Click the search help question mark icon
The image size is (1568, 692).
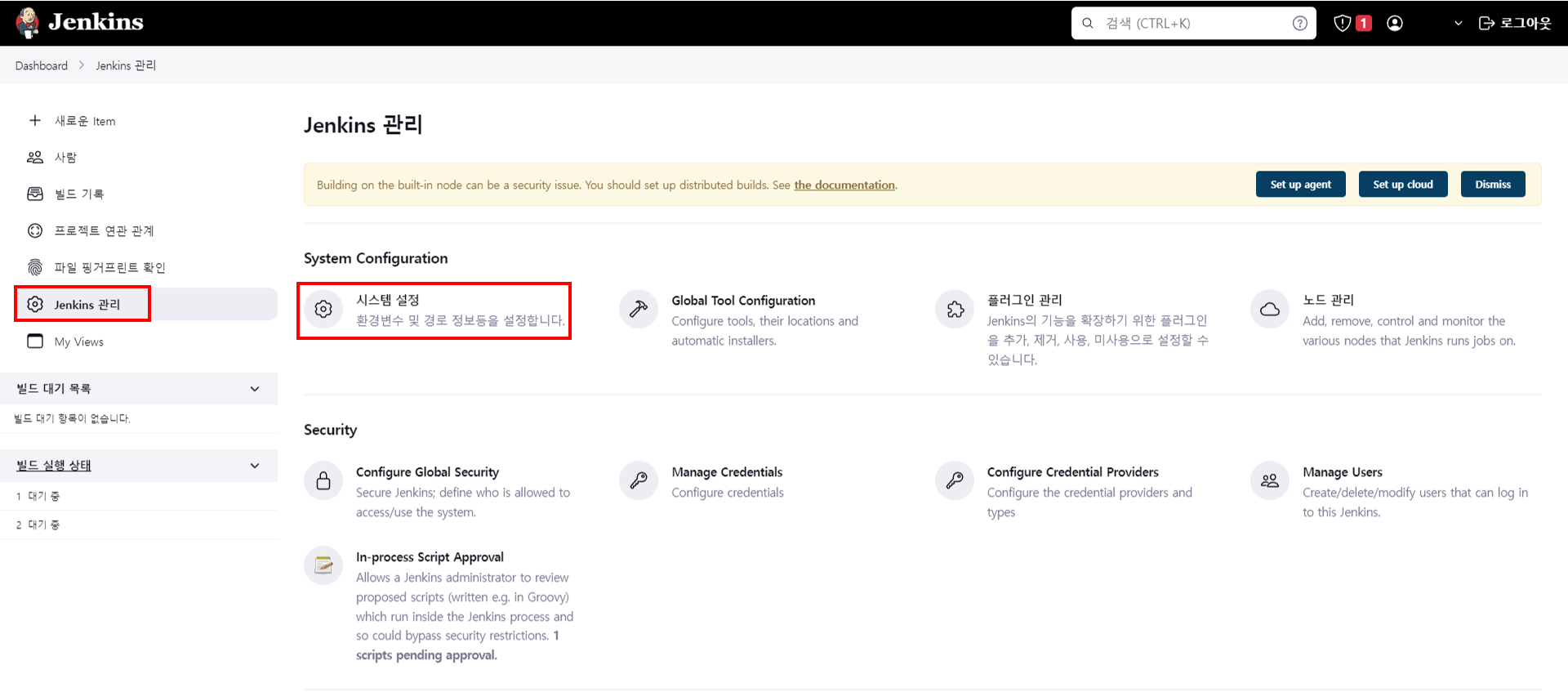click(1300, 23)
